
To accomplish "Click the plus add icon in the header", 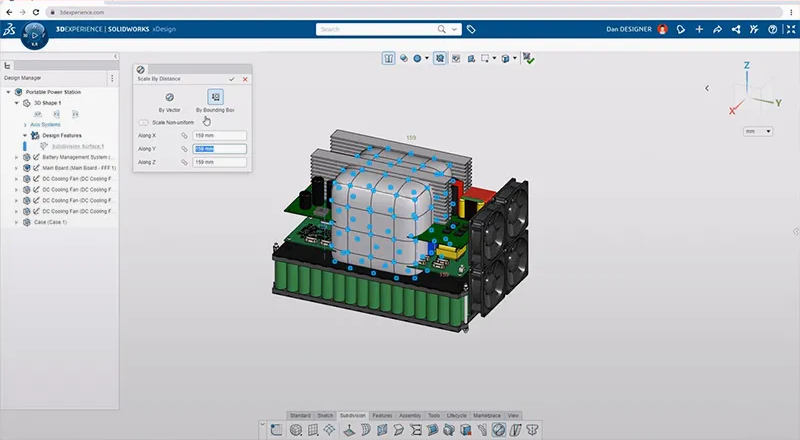I will [699, 29].
